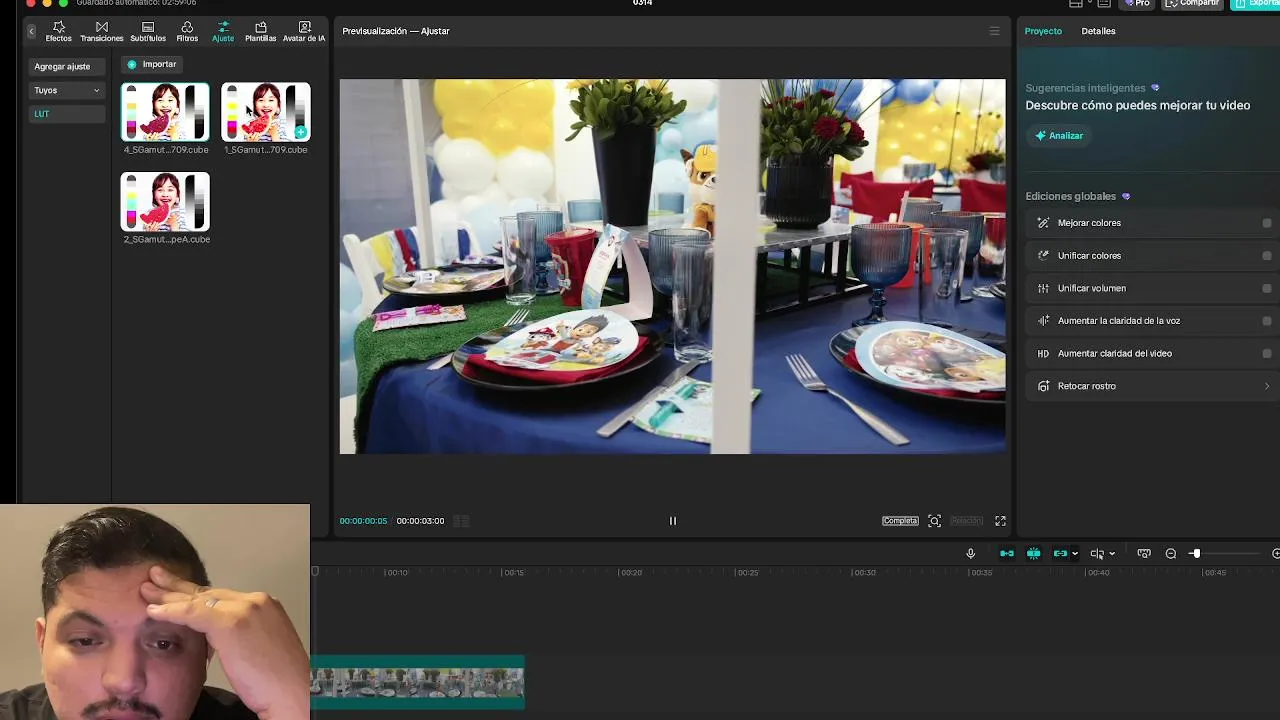Expand the Retocar rostro option
The height and width of the screenshot is (720, 1280).
pyautogui.click(x=1267, y=386)
